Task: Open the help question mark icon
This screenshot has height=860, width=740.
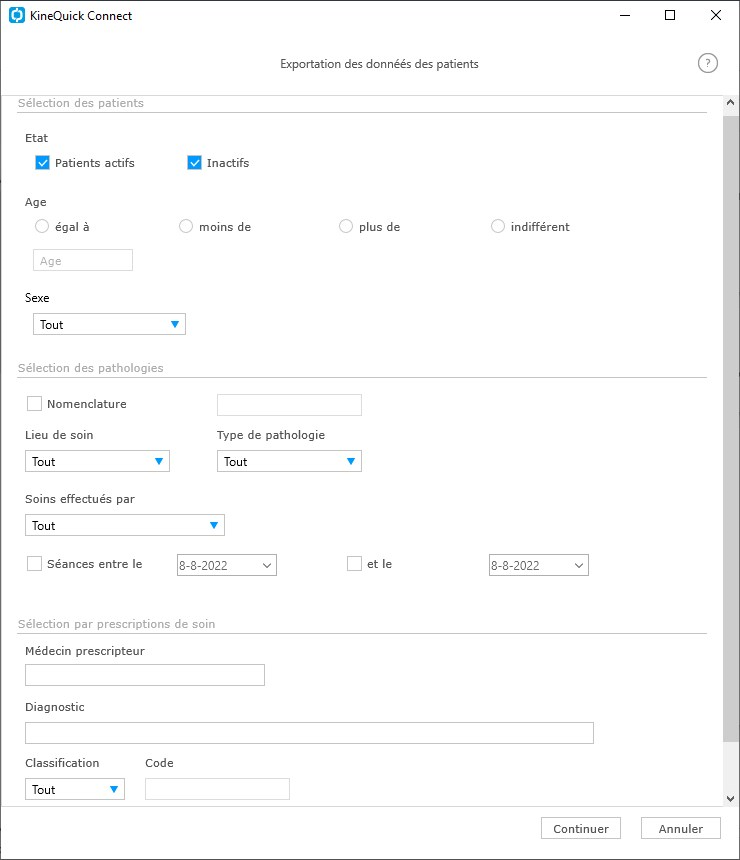Action: tap(708, 64)
